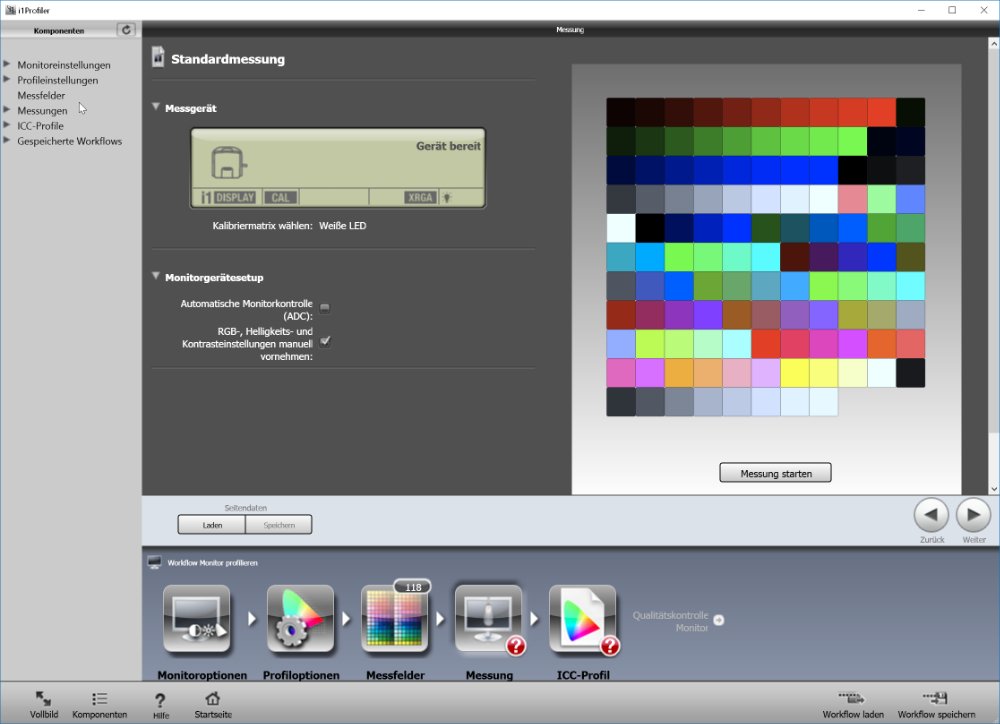
Task: Open the ICC-Profil workflow step icon
Action: pos(582,620)
